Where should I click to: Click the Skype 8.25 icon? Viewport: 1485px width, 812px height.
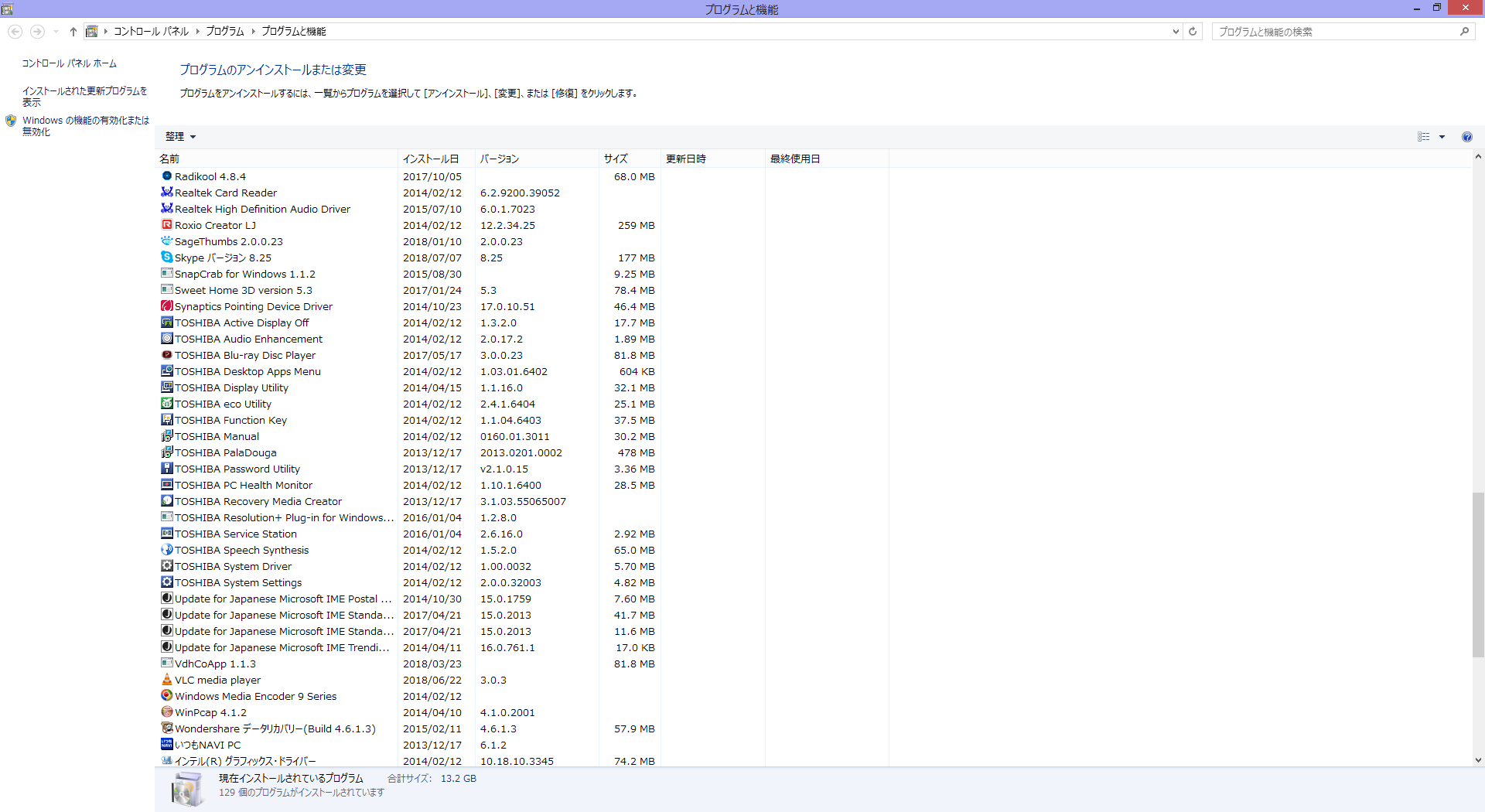pos(166,258)
